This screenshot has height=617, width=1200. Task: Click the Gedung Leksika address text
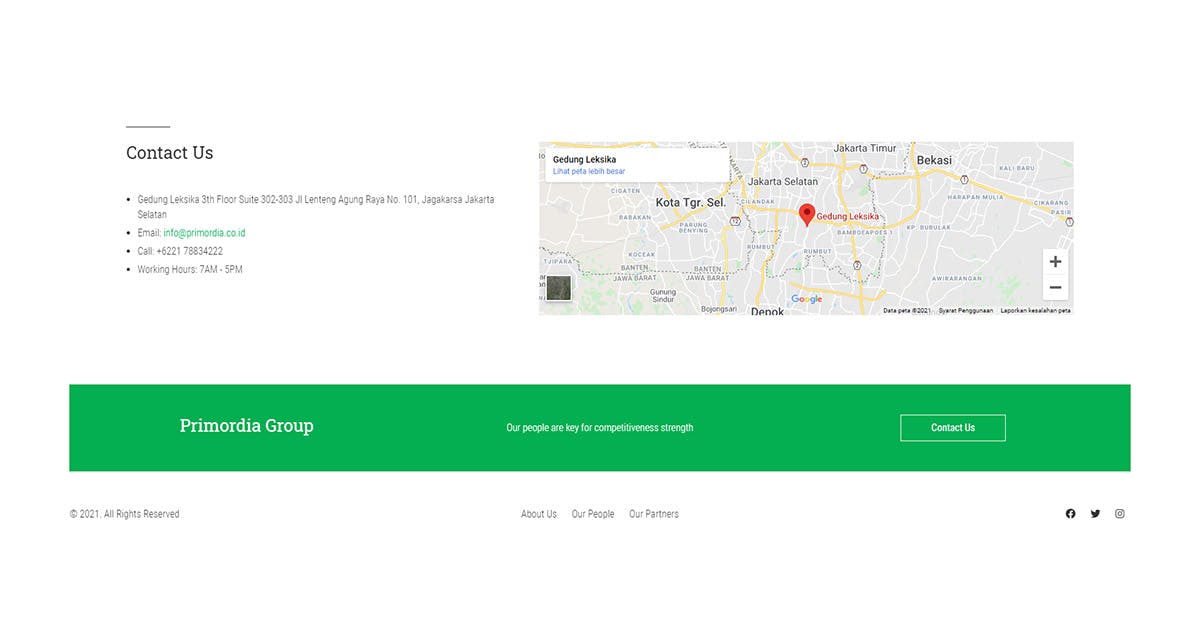[x=316, y=207]
